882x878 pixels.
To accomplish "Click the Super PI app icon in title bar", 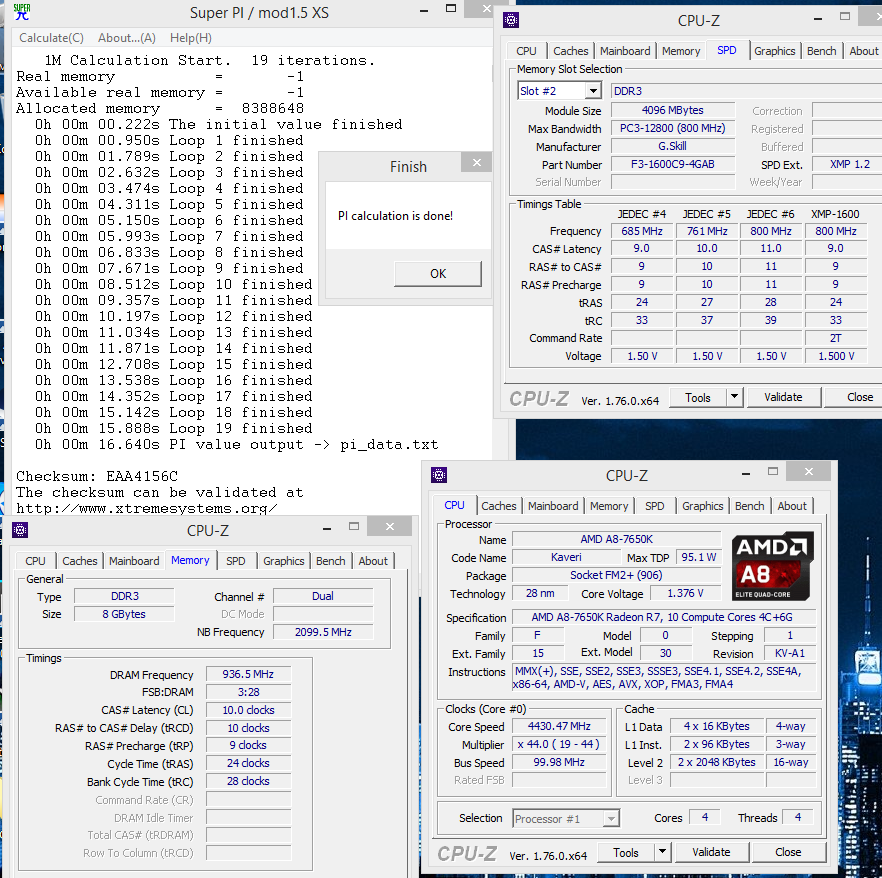I will tap(22, 11).
